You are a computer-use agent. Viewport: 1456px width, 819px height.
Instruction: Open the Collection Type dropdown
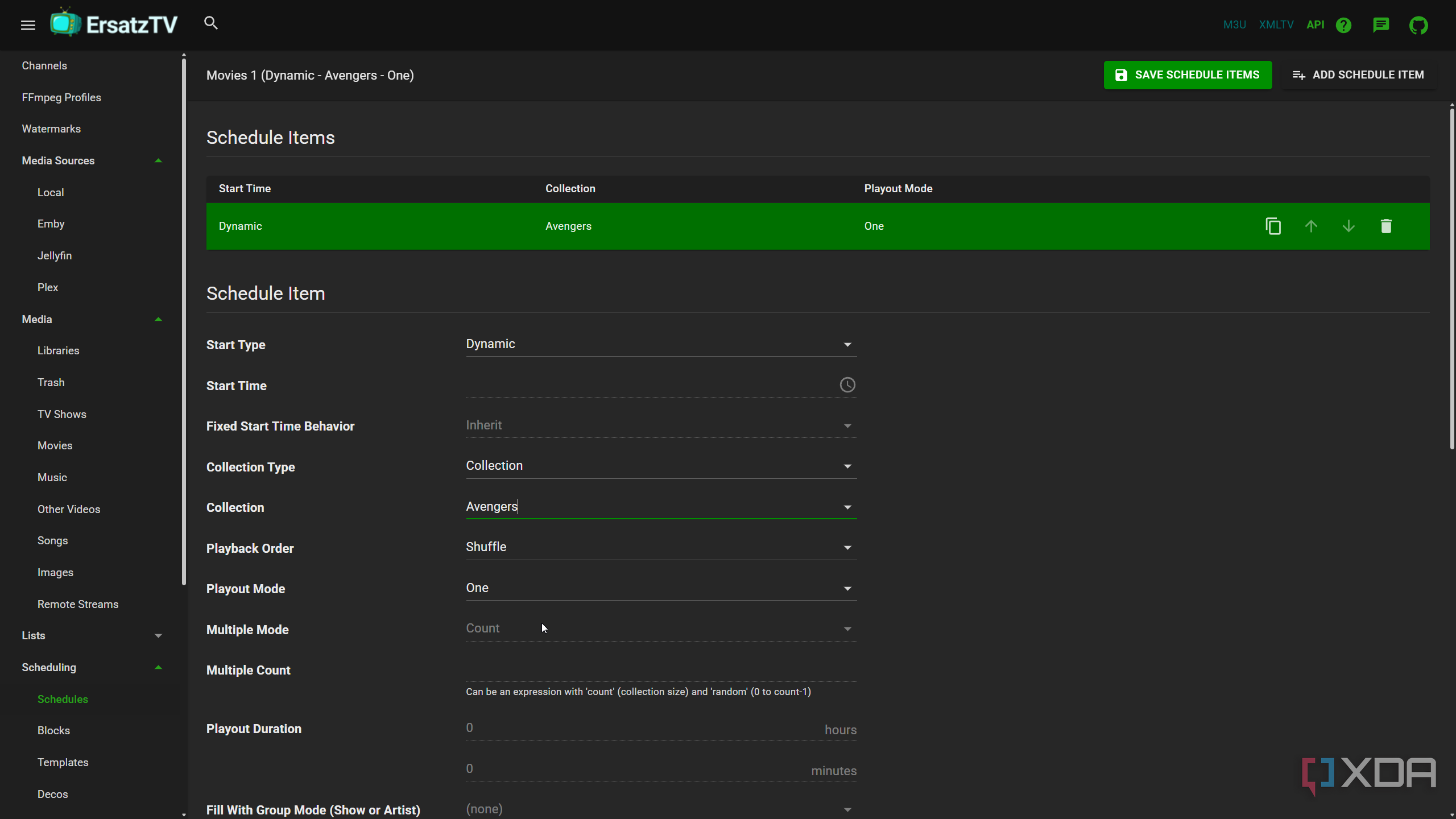[661, 466]
